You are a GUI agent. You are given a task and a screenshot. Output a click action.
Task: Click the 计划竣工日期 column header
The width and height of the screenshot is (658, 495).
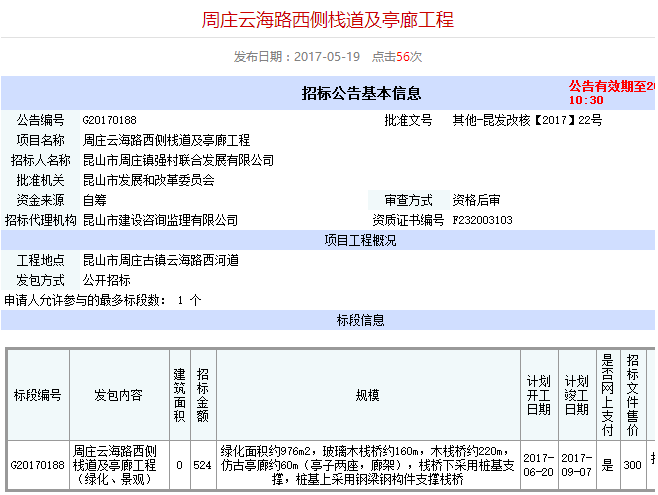577,395
